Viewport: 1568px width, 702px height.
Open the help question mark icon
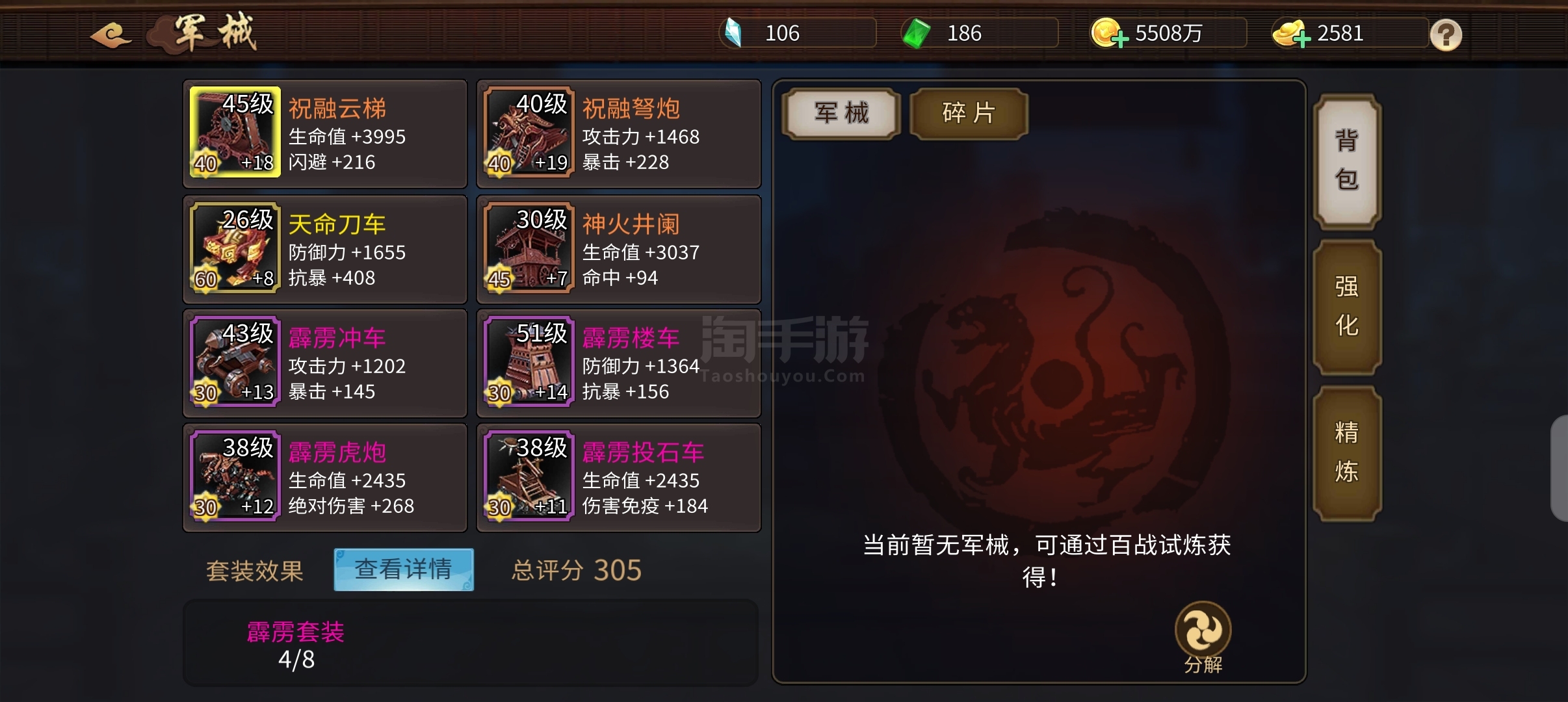point(1446,35)
